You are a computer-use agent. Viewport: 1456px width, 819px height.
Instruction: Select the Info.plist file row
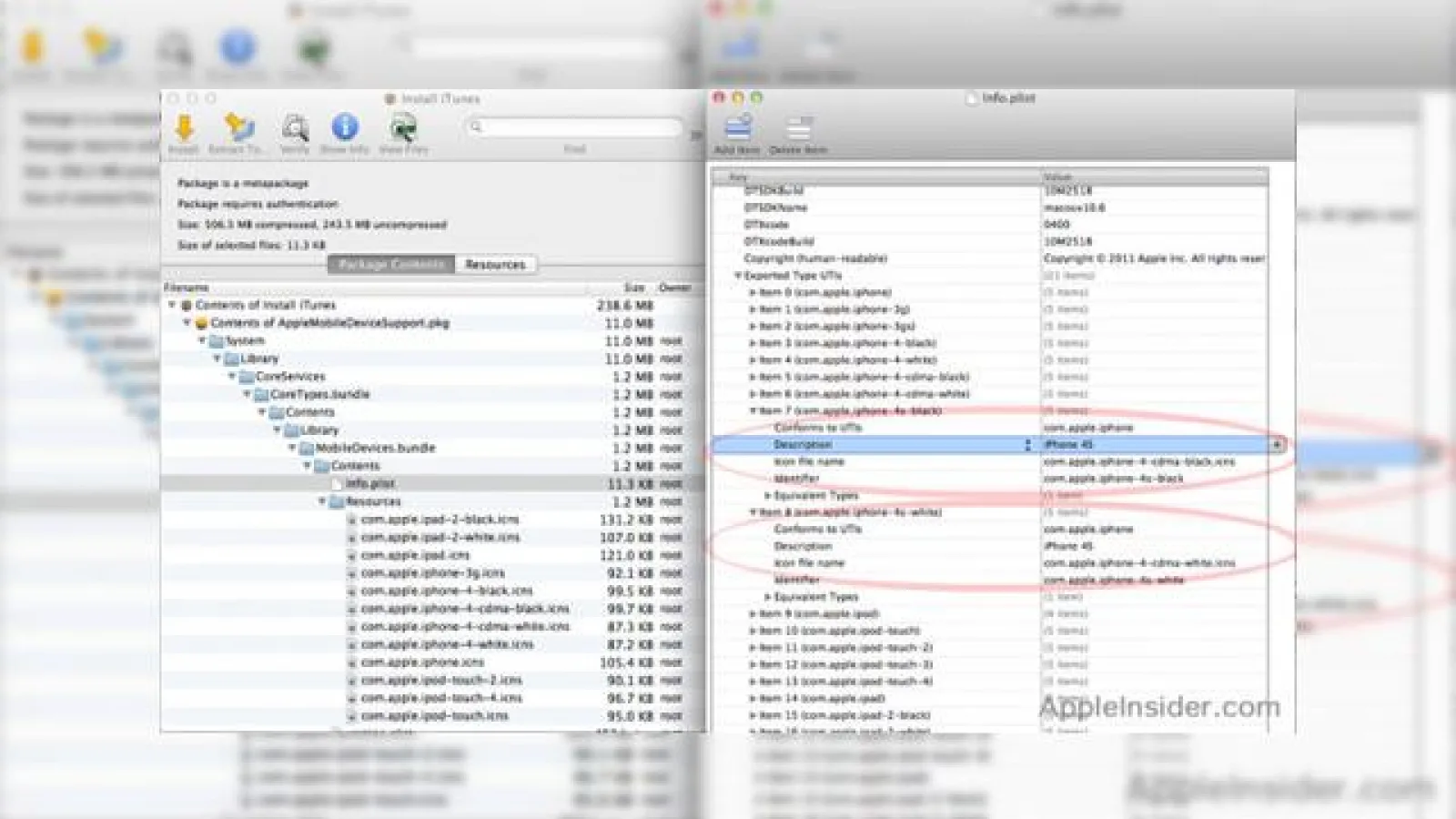(432, 484)
